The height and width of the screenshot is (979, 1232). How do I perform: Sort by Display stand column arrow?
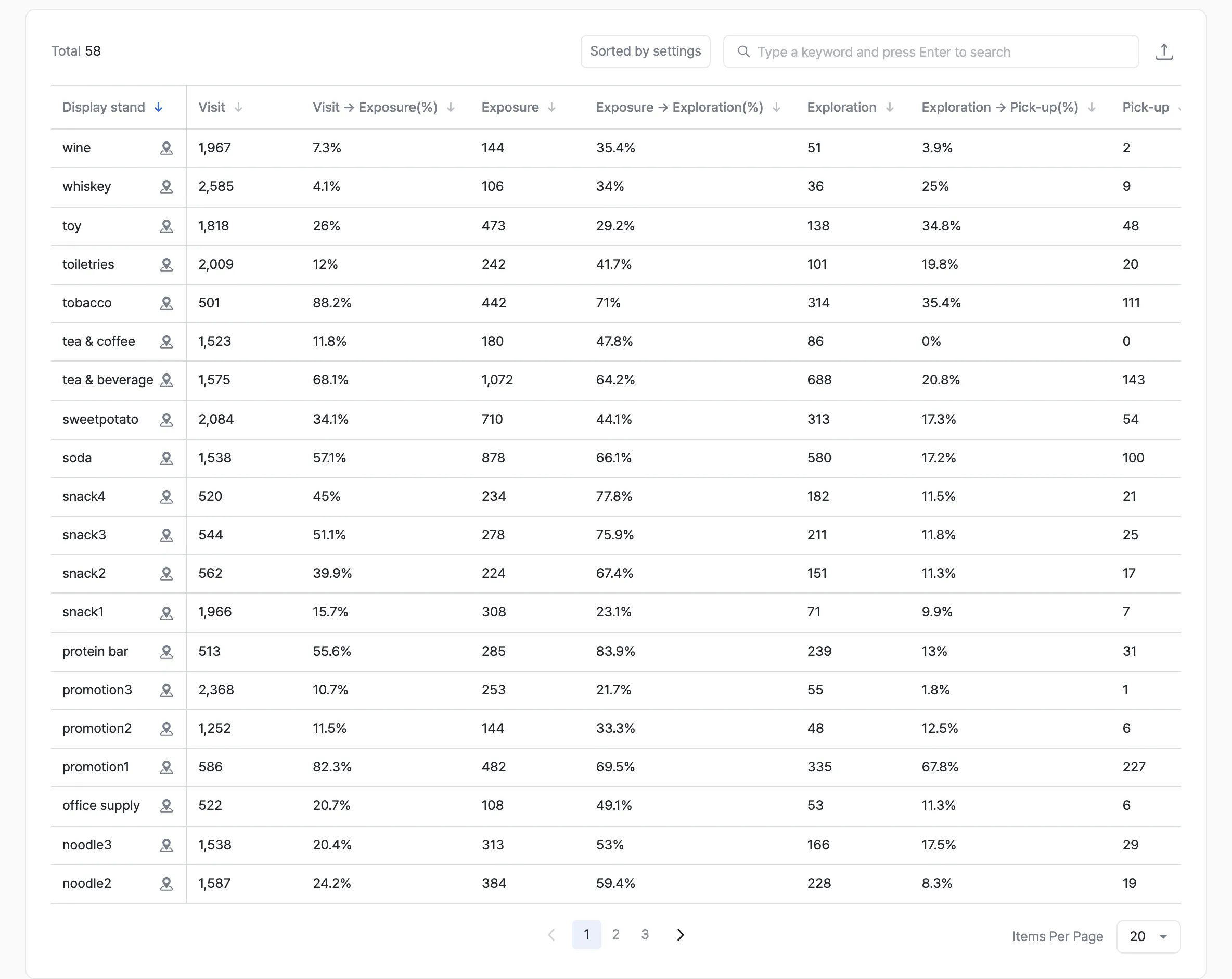(x=158, y=107)
